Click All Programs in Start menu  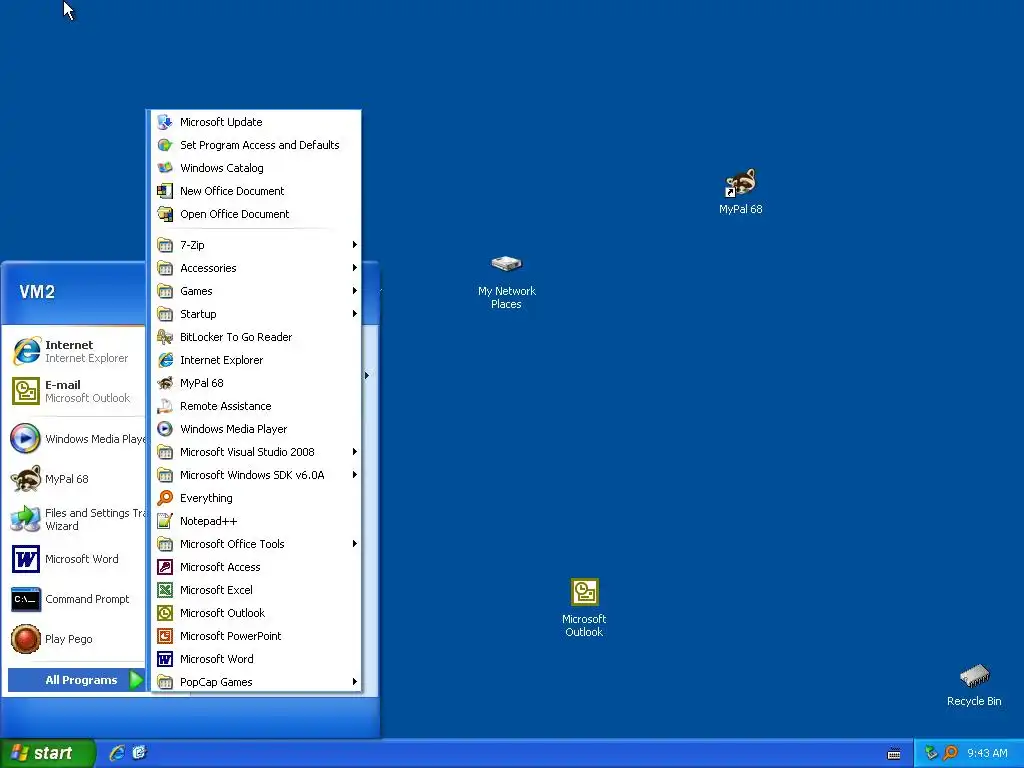tap(76, 680)
